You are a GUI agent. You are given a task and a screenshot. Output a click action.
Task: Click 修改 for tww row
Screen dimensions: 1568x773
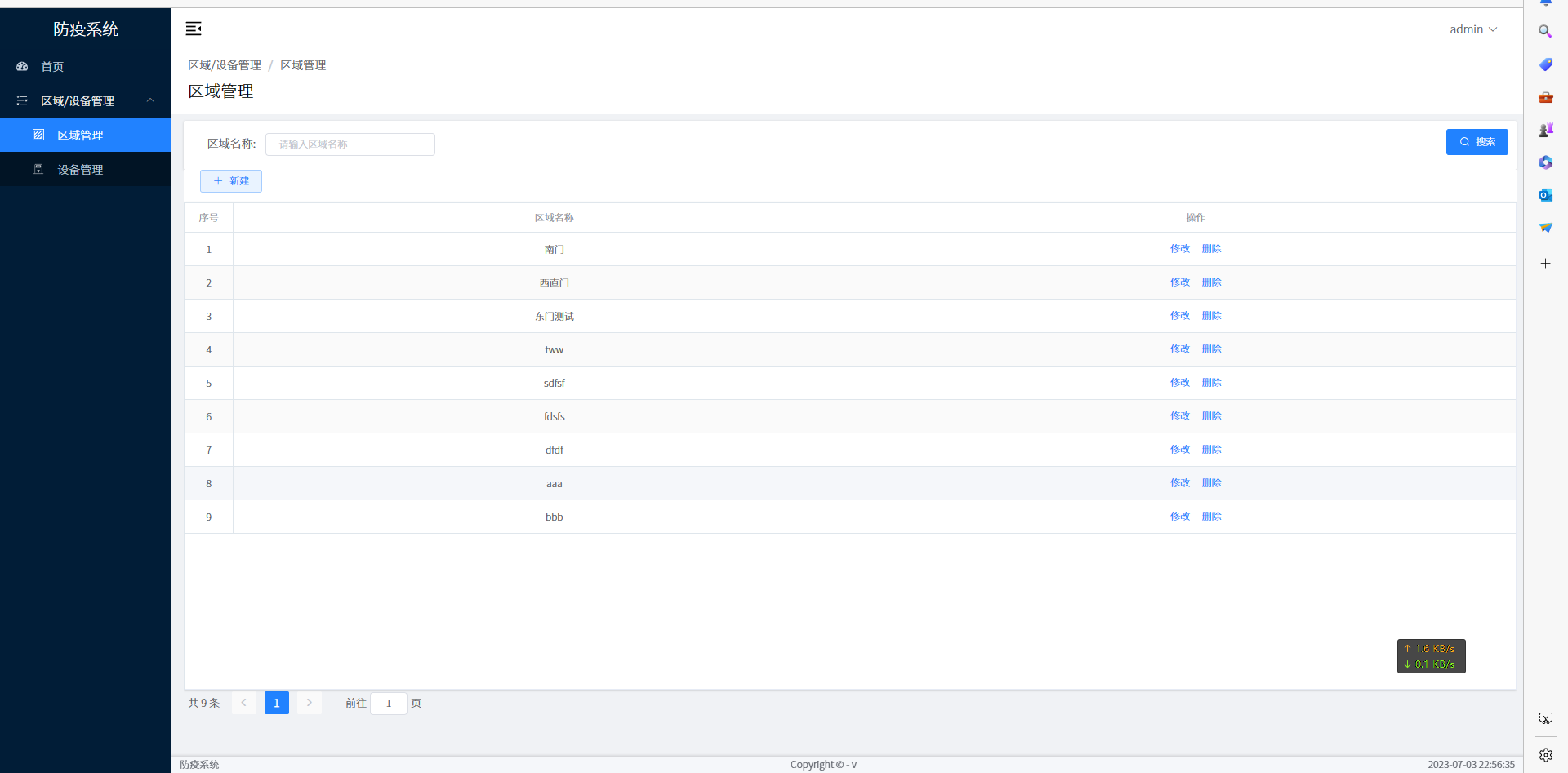point(1180,349)
